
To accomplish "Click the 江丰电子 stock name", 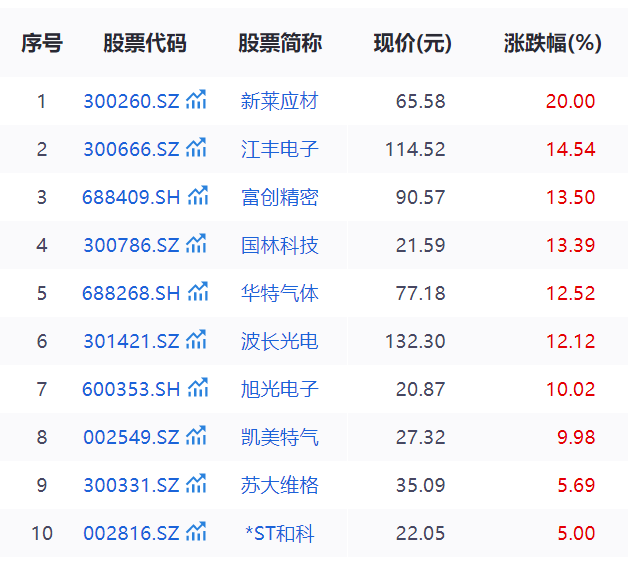I will click(279, 149).
